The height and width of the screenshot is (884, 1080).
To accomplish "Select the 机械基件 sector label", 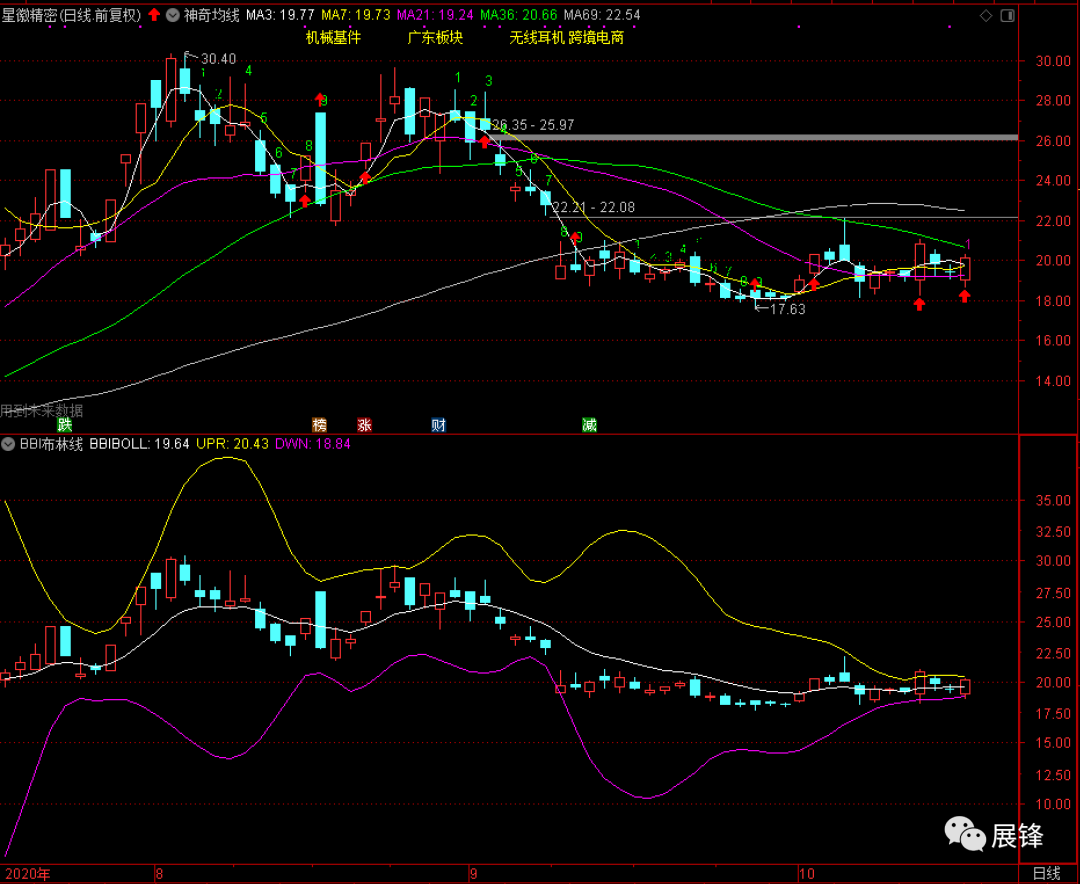I will point(333,37).
